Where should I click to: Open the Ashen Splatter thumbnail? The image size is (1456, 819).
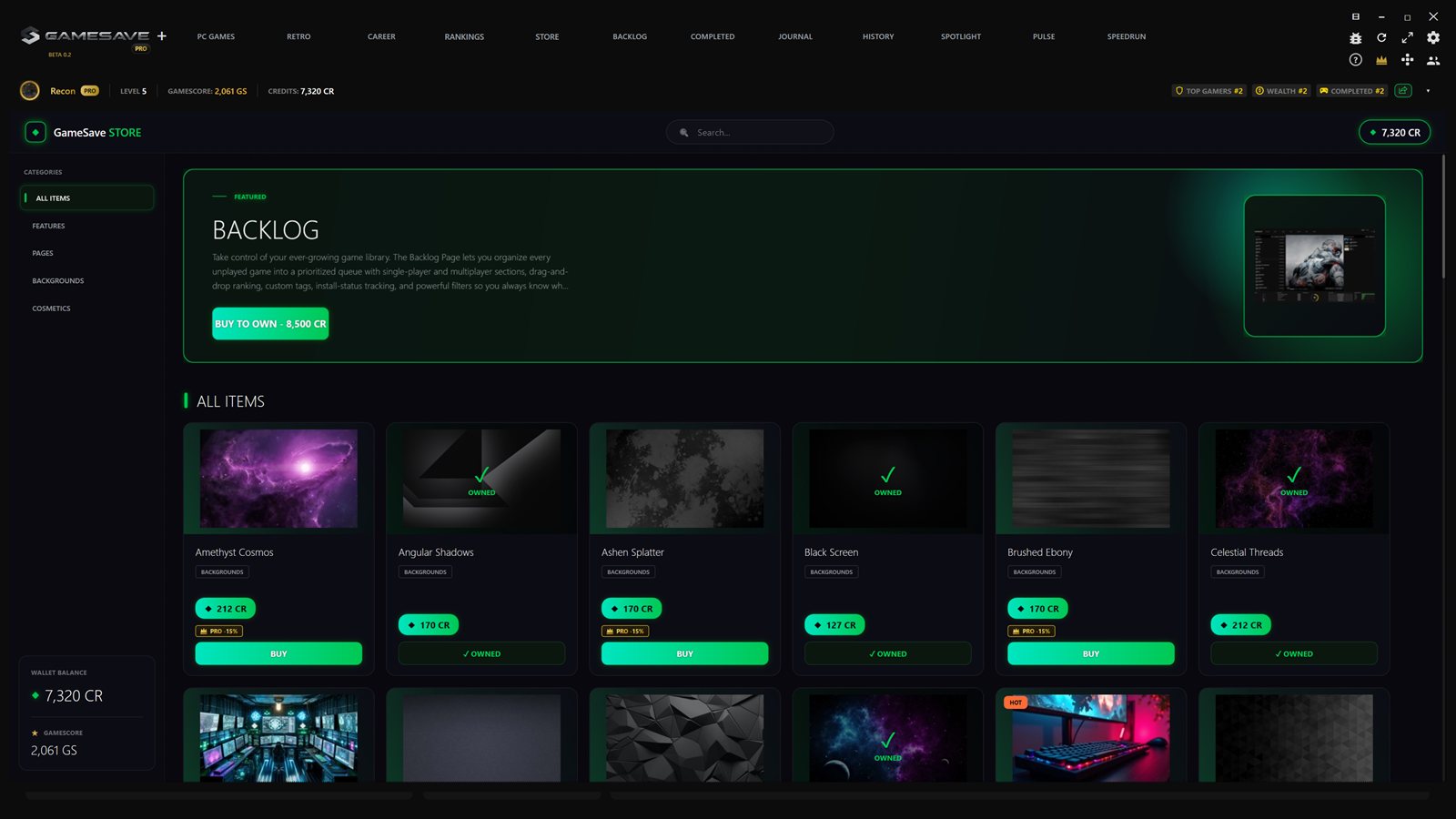pyautogui.click(x=684, y=479)
